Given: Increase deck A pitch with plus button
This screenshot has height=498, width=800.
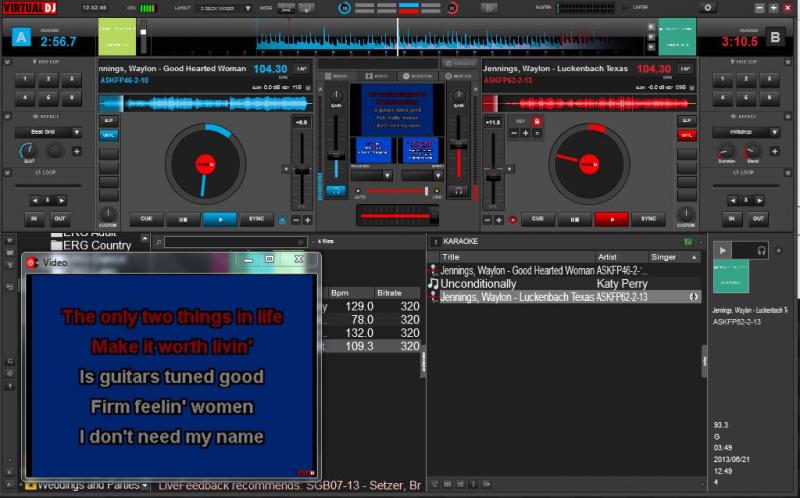Looking at the screenshot, I should 308,220.
